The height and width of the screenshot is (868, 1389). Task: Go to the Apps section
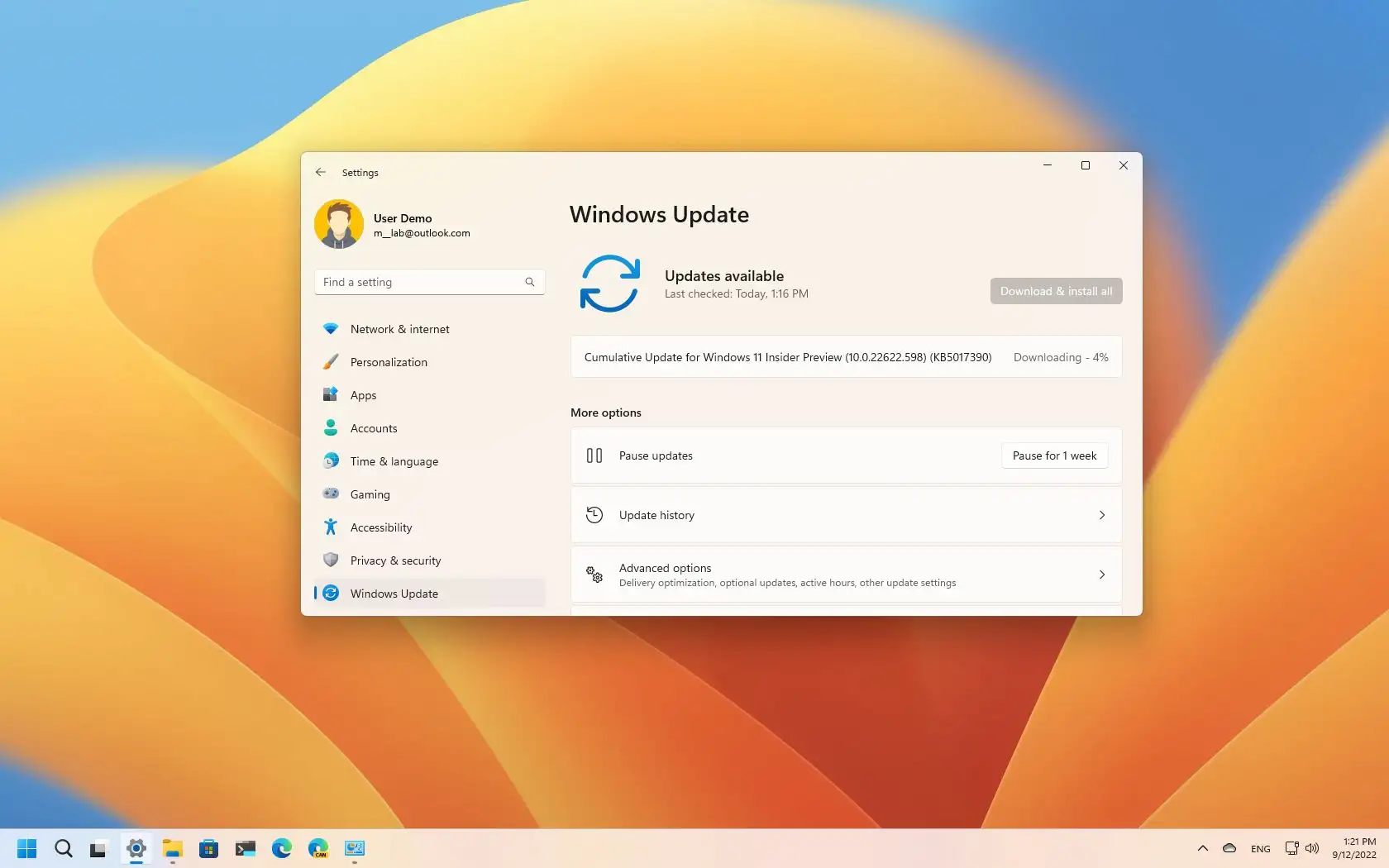429,395
